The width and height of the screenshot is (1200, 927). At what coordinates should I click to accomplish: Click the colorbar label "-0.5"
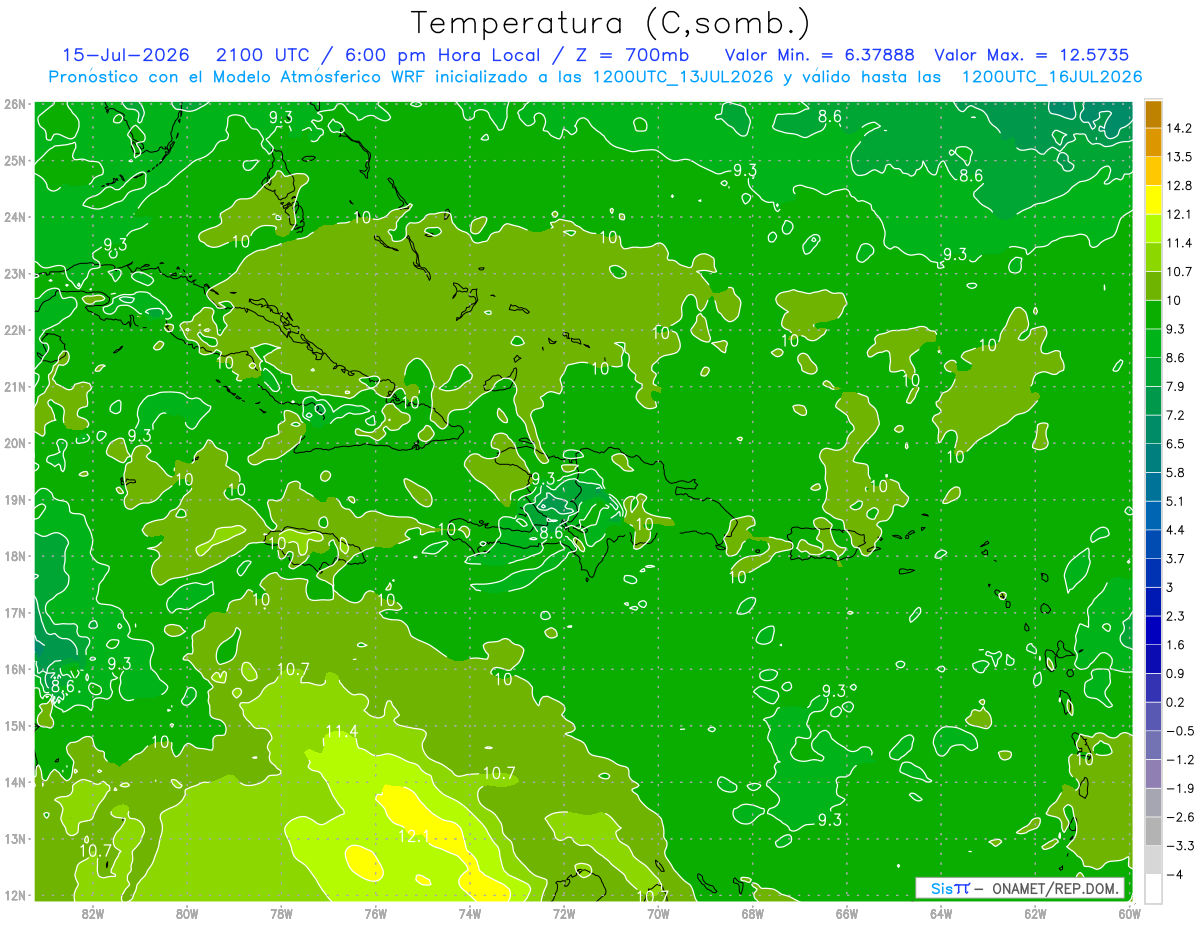tap(1180, 731)
